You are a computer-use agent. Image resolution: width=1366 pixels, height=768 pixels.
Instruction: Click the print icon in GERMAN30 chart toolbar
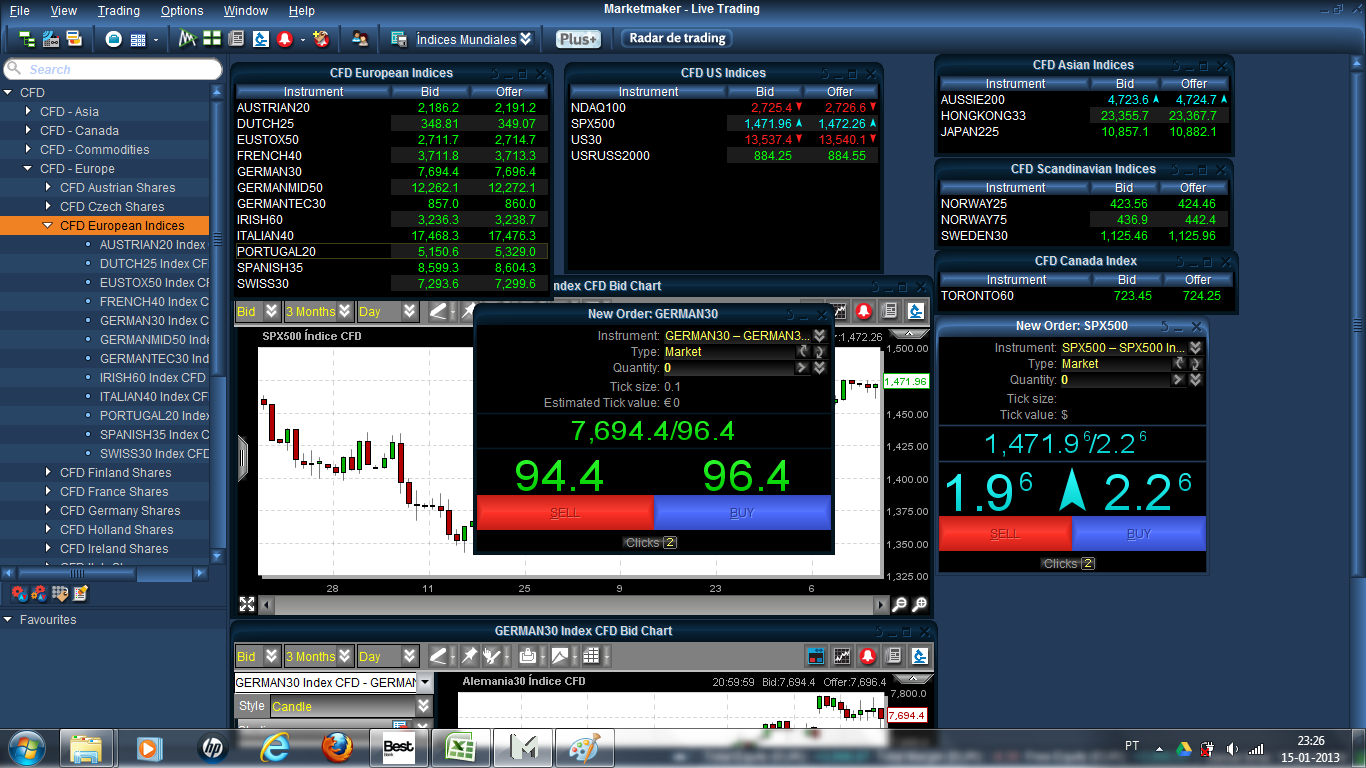pyautogui.click(x=528, y=657)
